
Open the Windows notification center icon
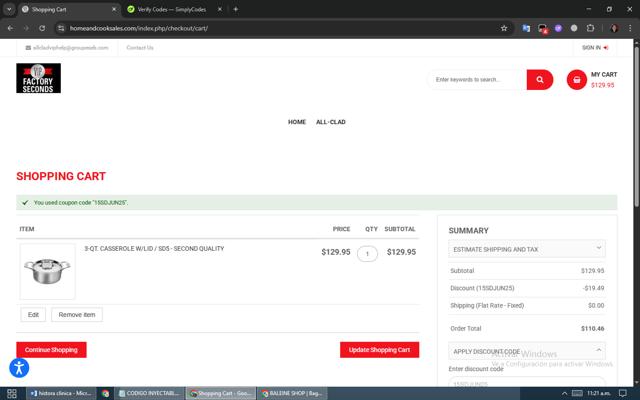pos(623,393)
